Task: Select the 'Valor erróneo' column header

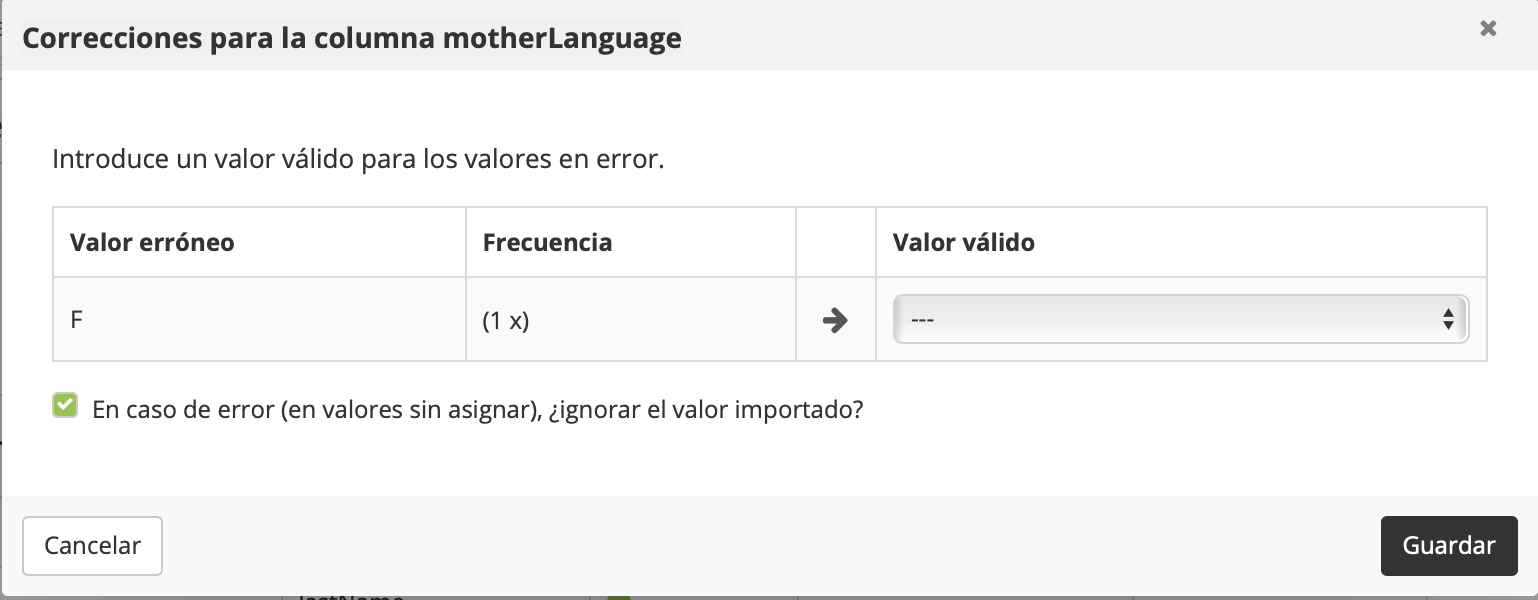Action: 152,243
